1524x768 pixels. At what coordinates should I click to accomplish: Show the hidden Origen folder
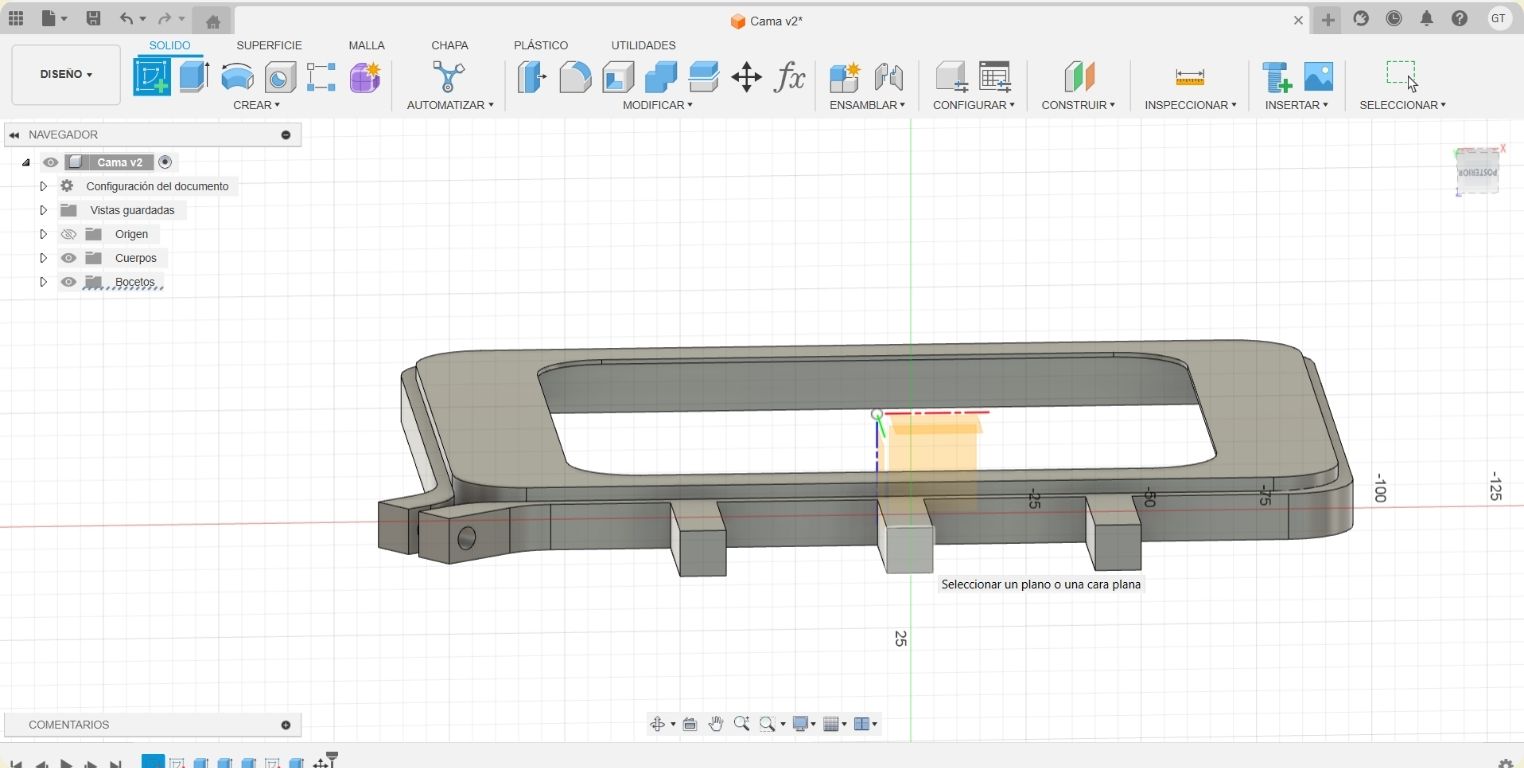[68, 234]
